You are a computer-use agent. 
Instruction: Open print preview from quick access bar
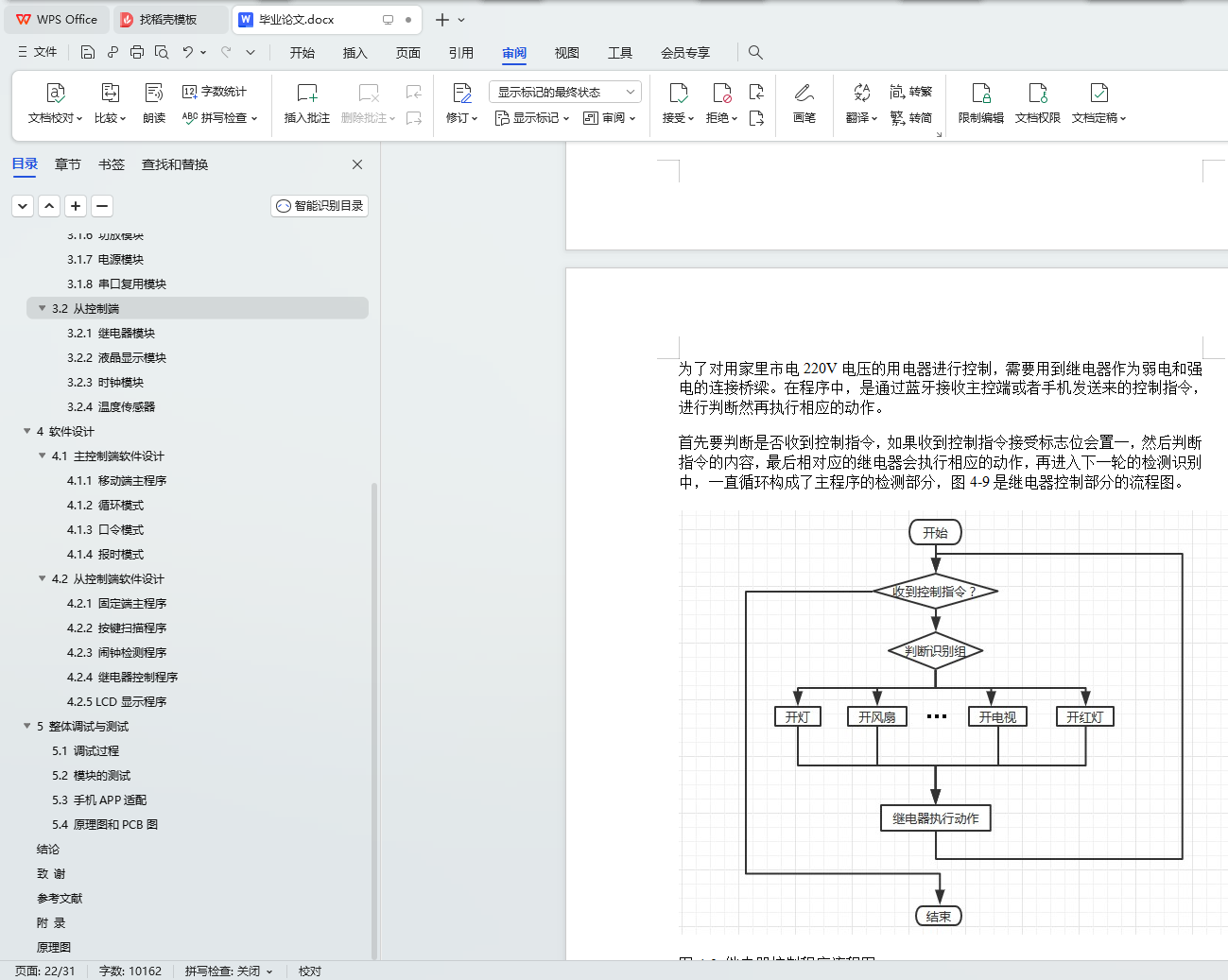click(x=162, y=53)
